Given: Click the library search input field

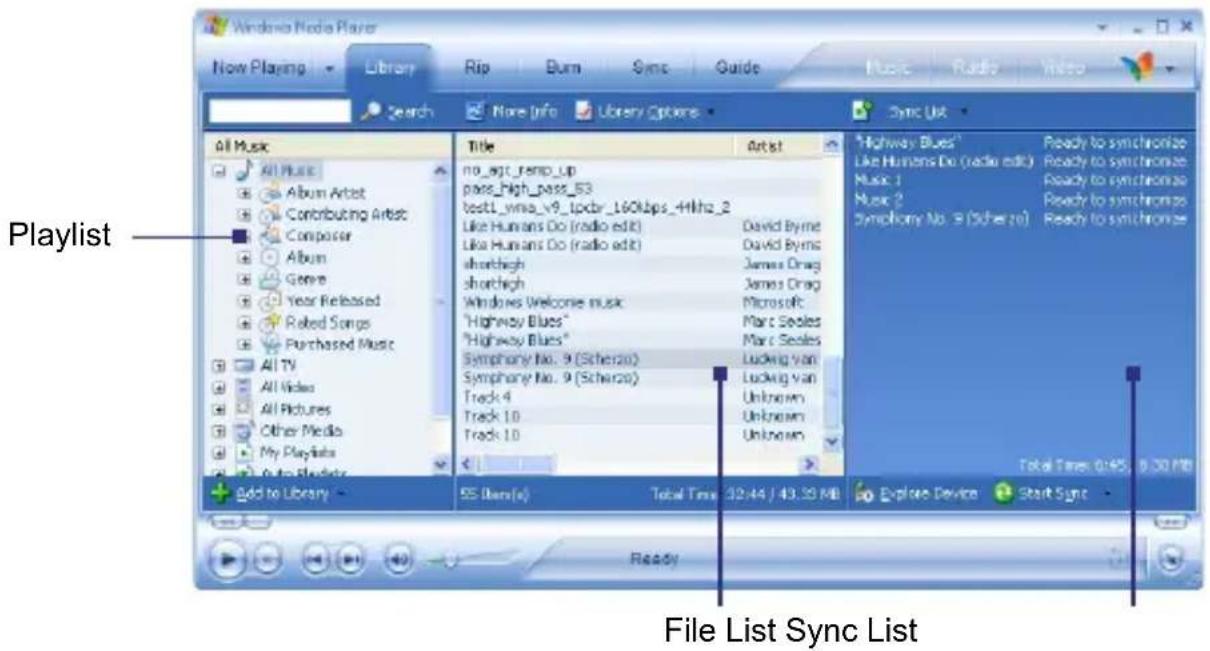Looking at the screenshot, I should pos(280,111).
